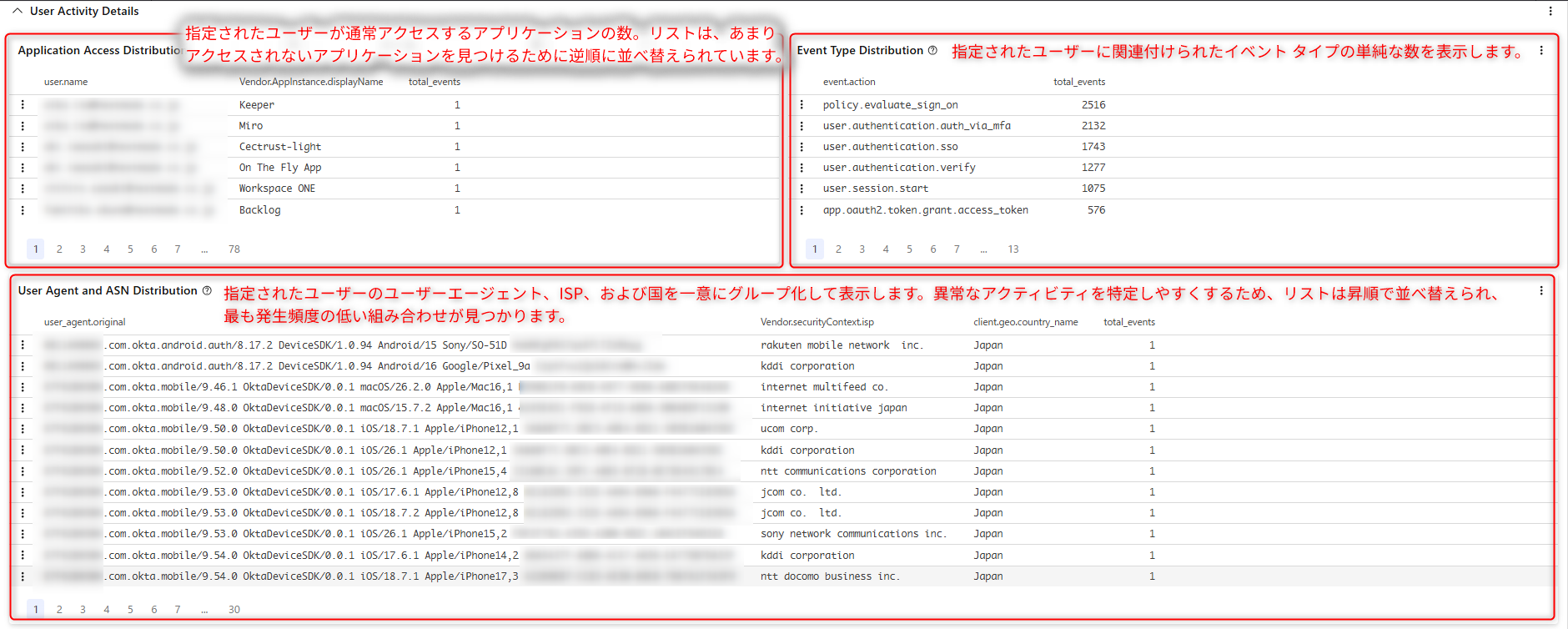Select the Keeper application cell

click(257, 105)
